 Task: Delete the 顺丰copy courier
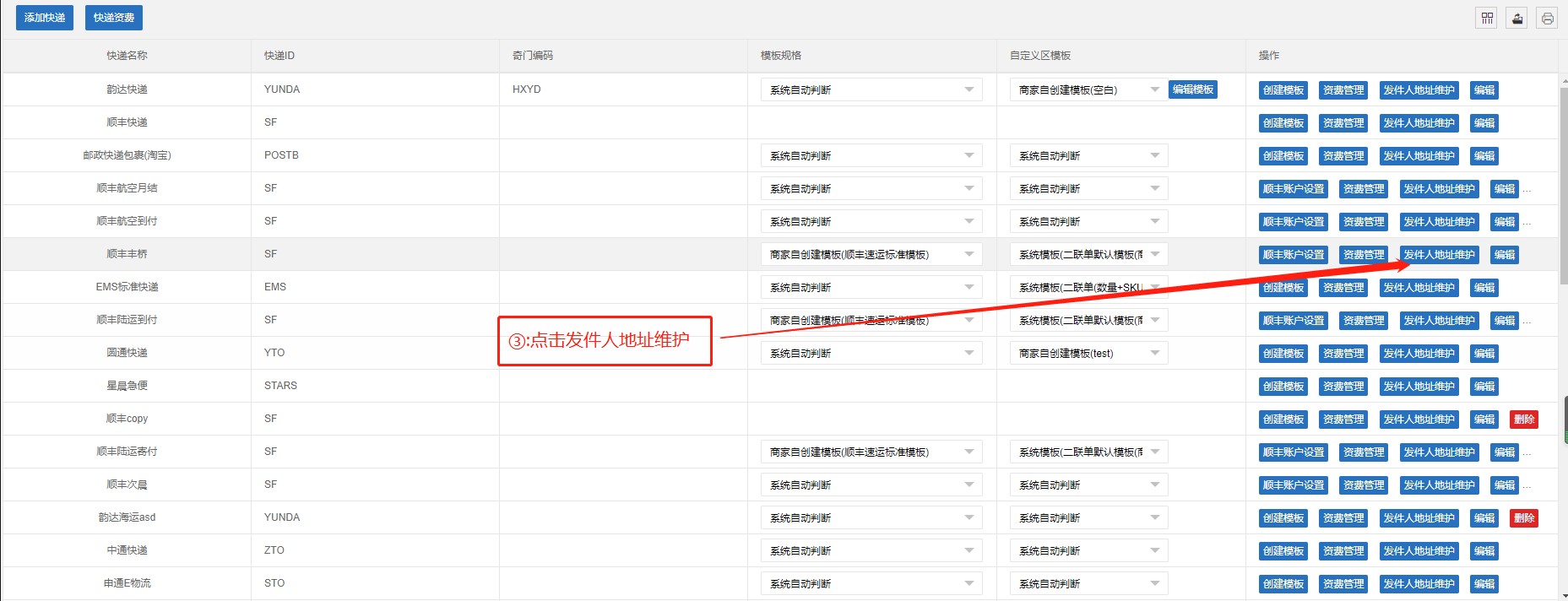[x=1523, y=419]
